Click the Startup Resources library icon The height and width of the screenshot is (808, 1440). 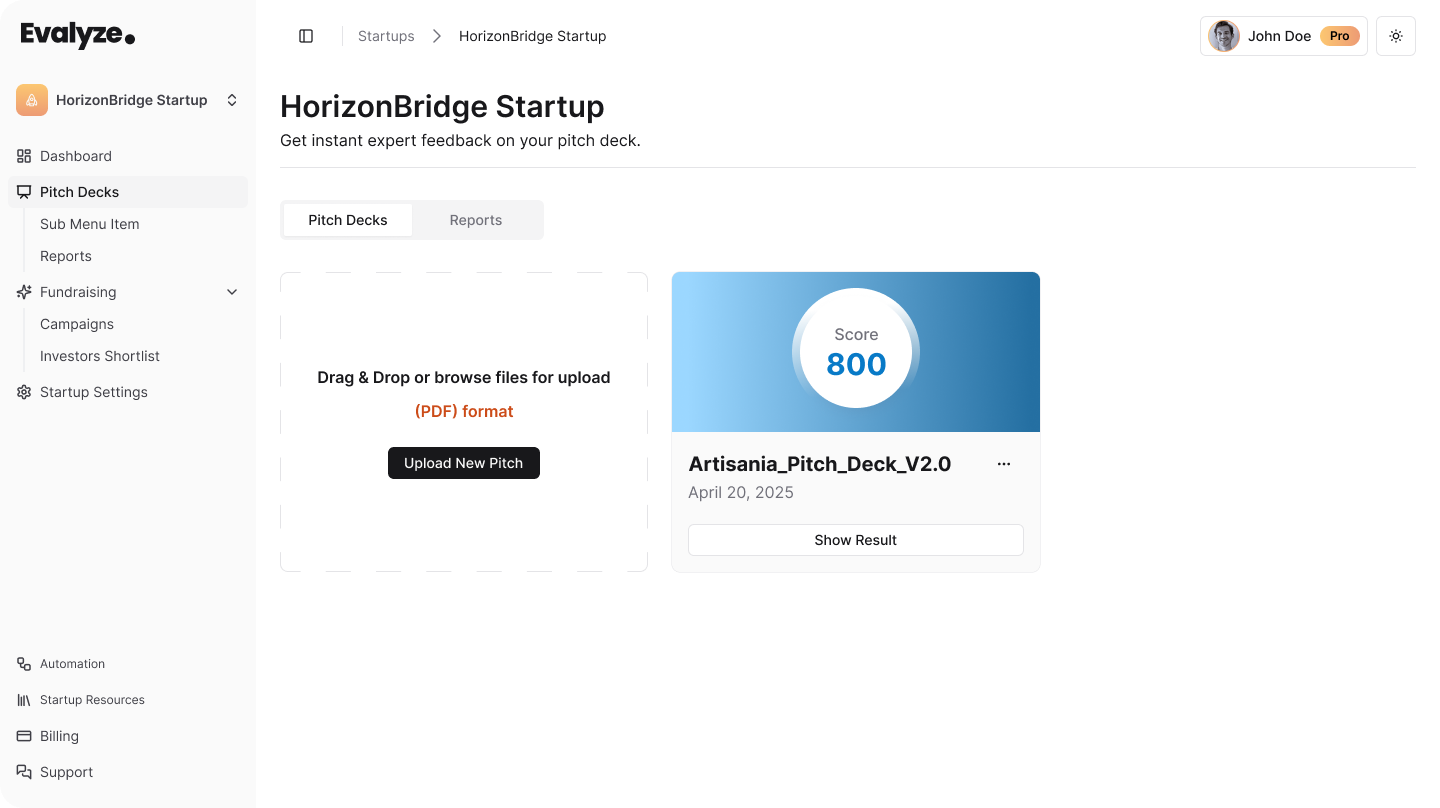pyautogui.click(x=24, y=700)
